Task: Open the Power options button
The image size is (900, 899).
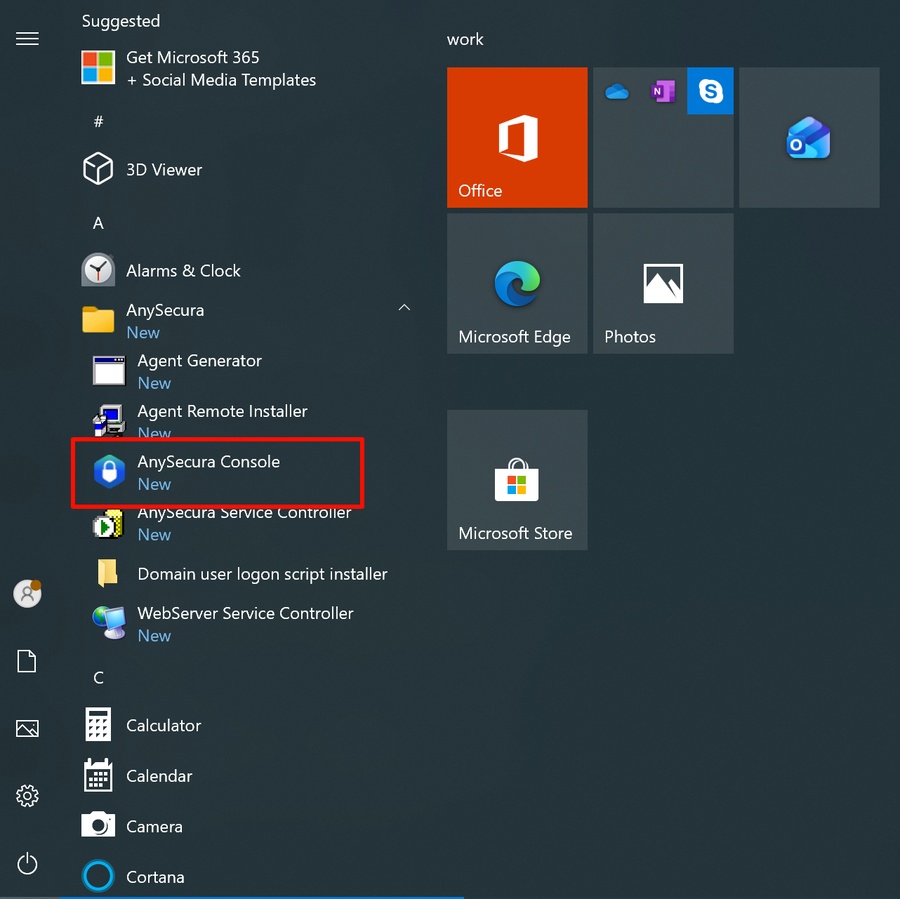Action: tap(27, 863)
